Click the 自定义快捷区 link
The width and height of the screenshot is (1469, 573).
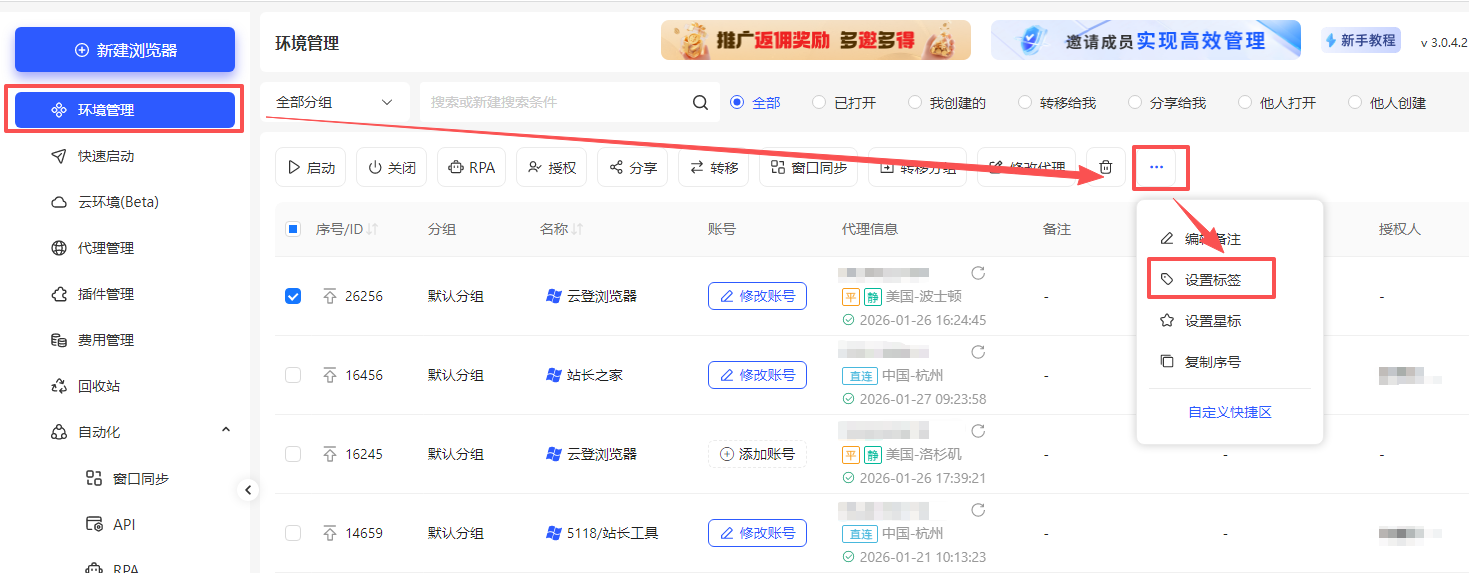click(x=1229, y=412)
